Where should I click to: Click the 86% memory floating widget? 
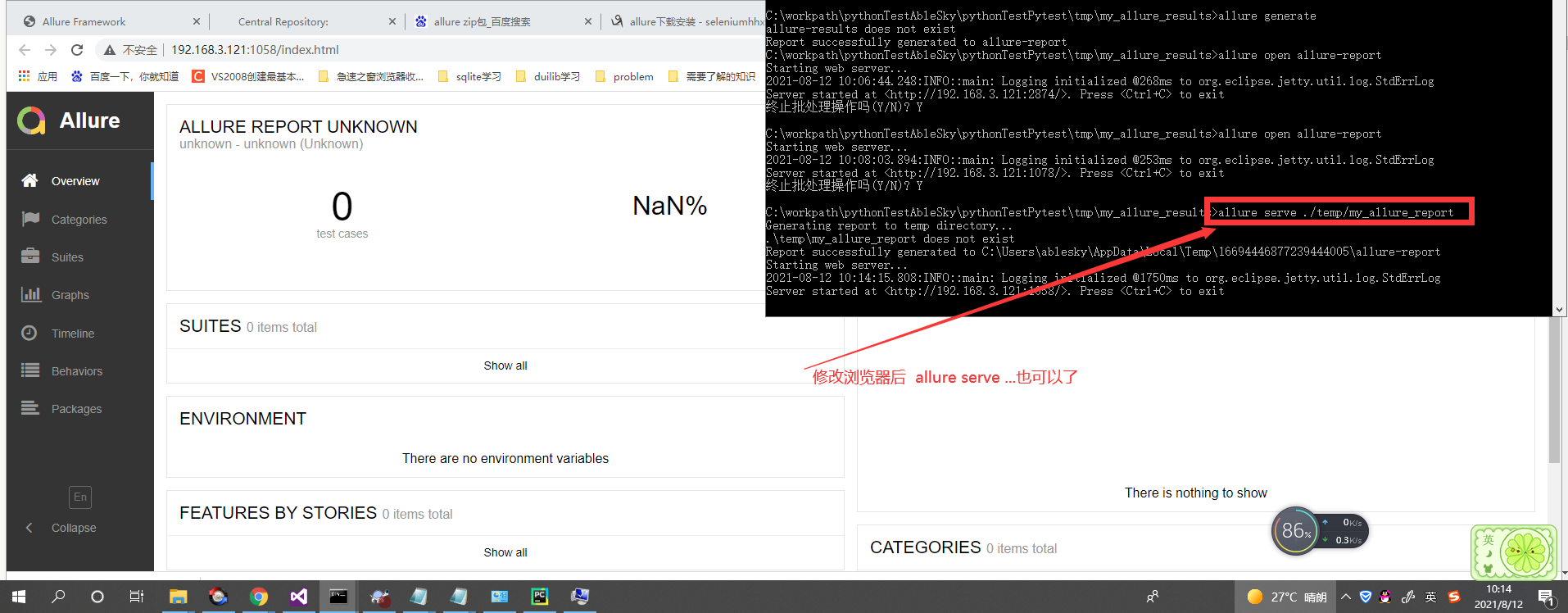(1296, 531)
